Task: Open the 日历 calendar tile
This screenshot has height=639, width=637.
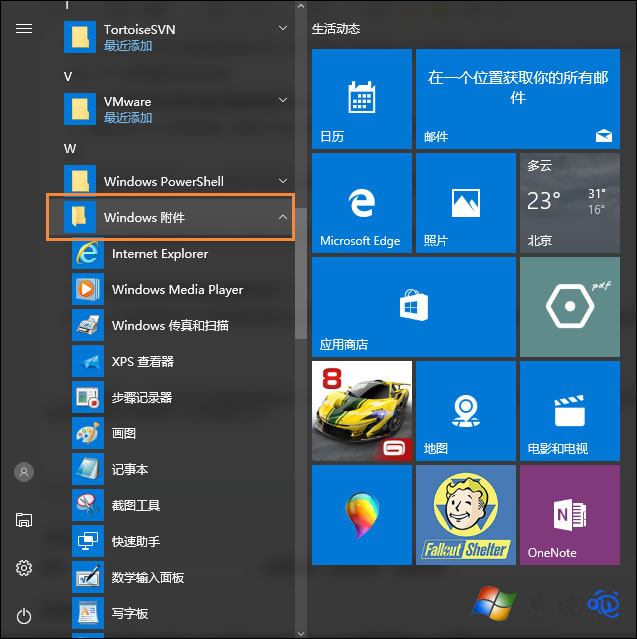Action: [362, 99]
